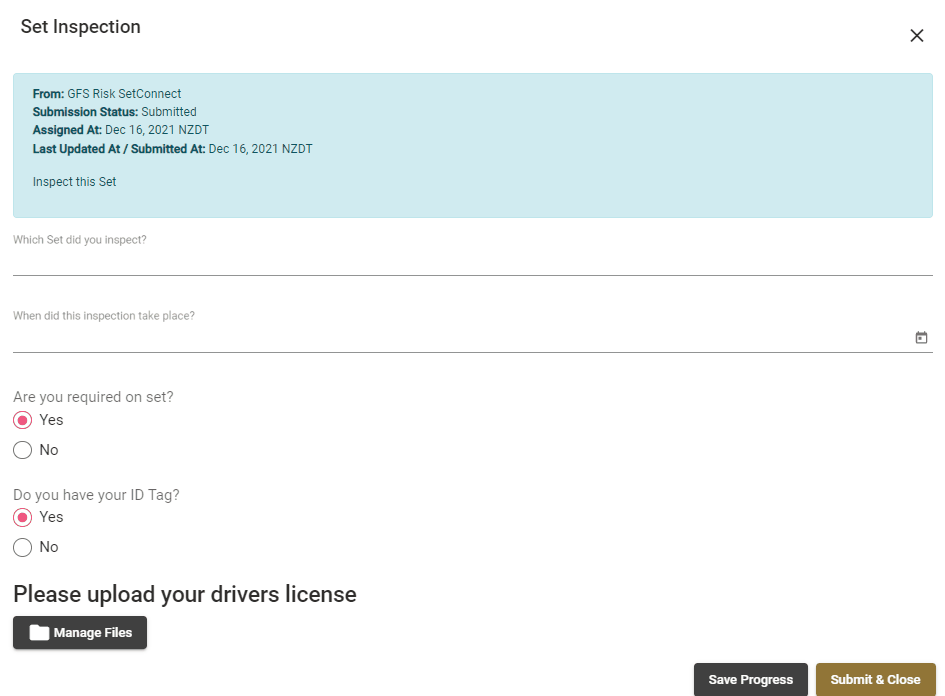Click 'Submission Status: Submitted' line

click(x=115, y=111)
